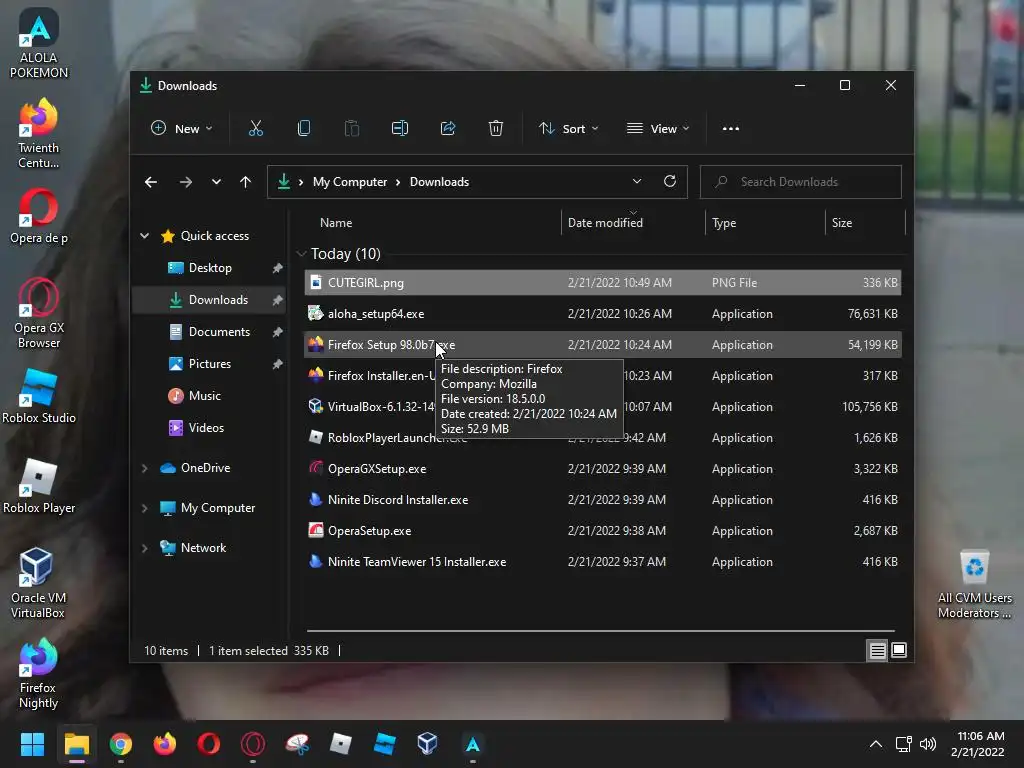Click the Cut scissors icon

[x=255, y=129]
